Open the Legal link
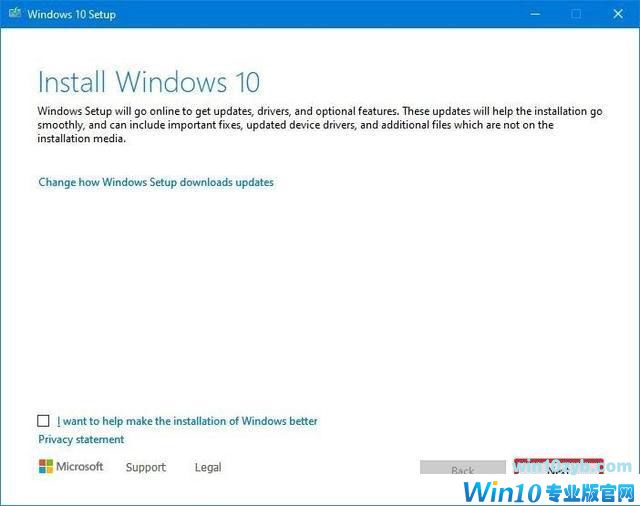 click(208, 467)
